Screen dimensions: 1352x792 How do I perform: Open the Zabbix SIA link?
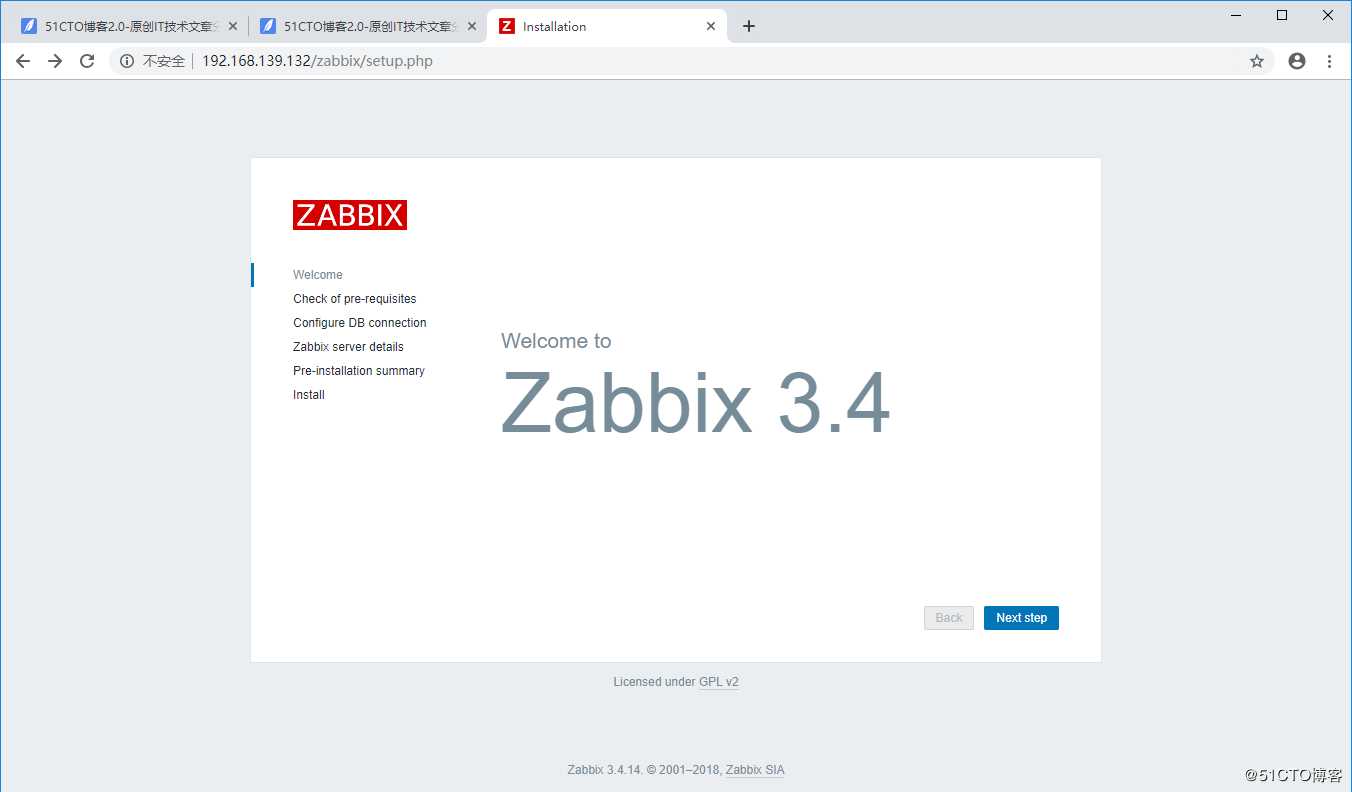click(x=755, y=770)
